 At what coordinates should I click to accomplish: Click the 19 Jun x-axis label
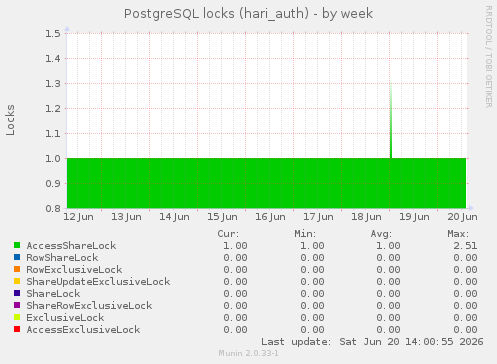[414, 217]
